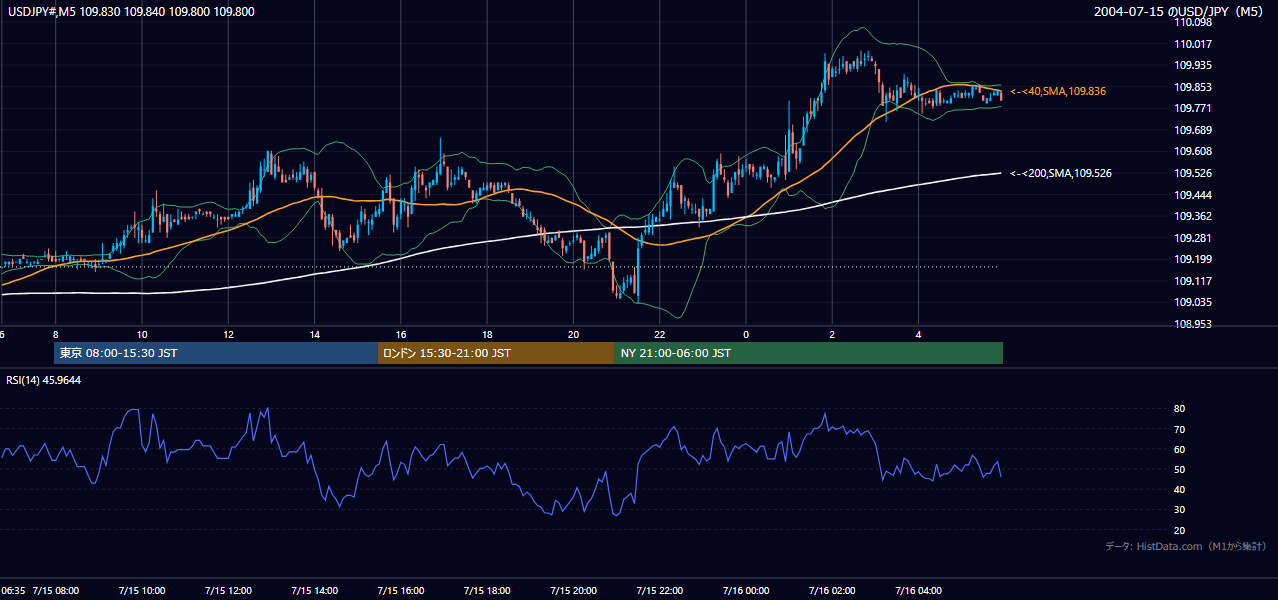Viewport: 1278px width, 600px height.
Task: Click the 7/15 08:00 time axis label
Action: point(56,590)
